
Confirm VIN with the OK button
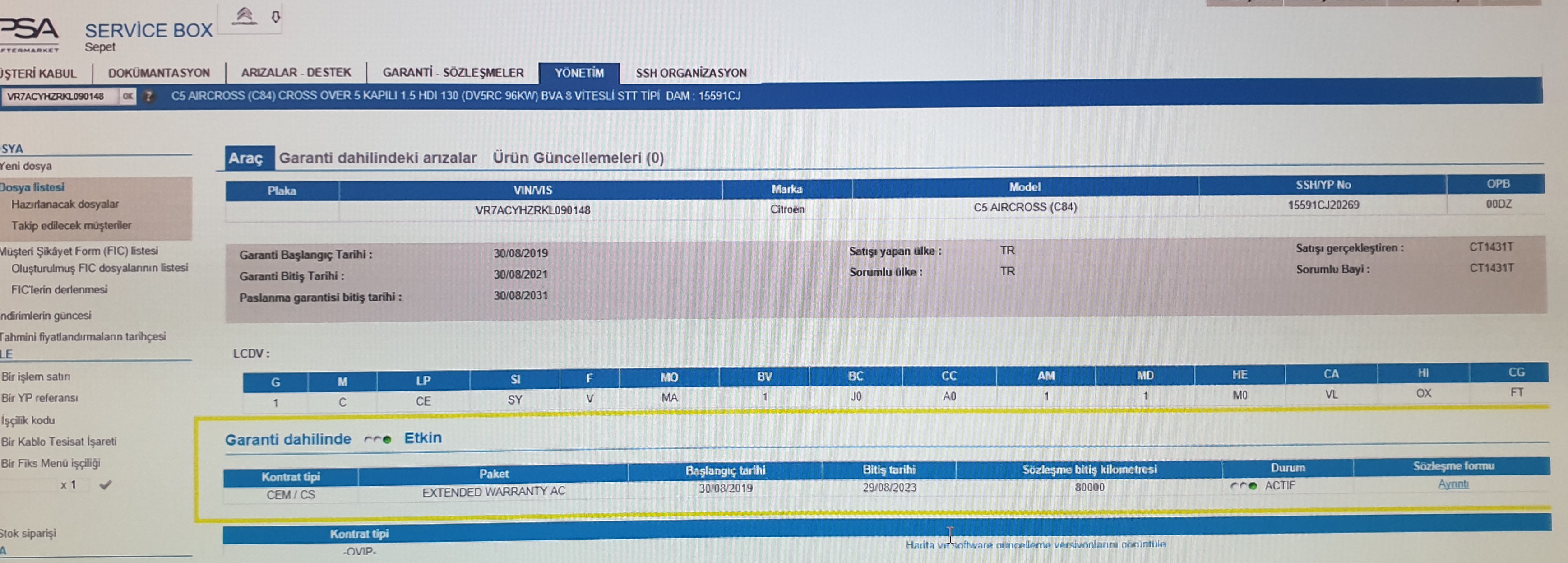click(x=128, y=96)
